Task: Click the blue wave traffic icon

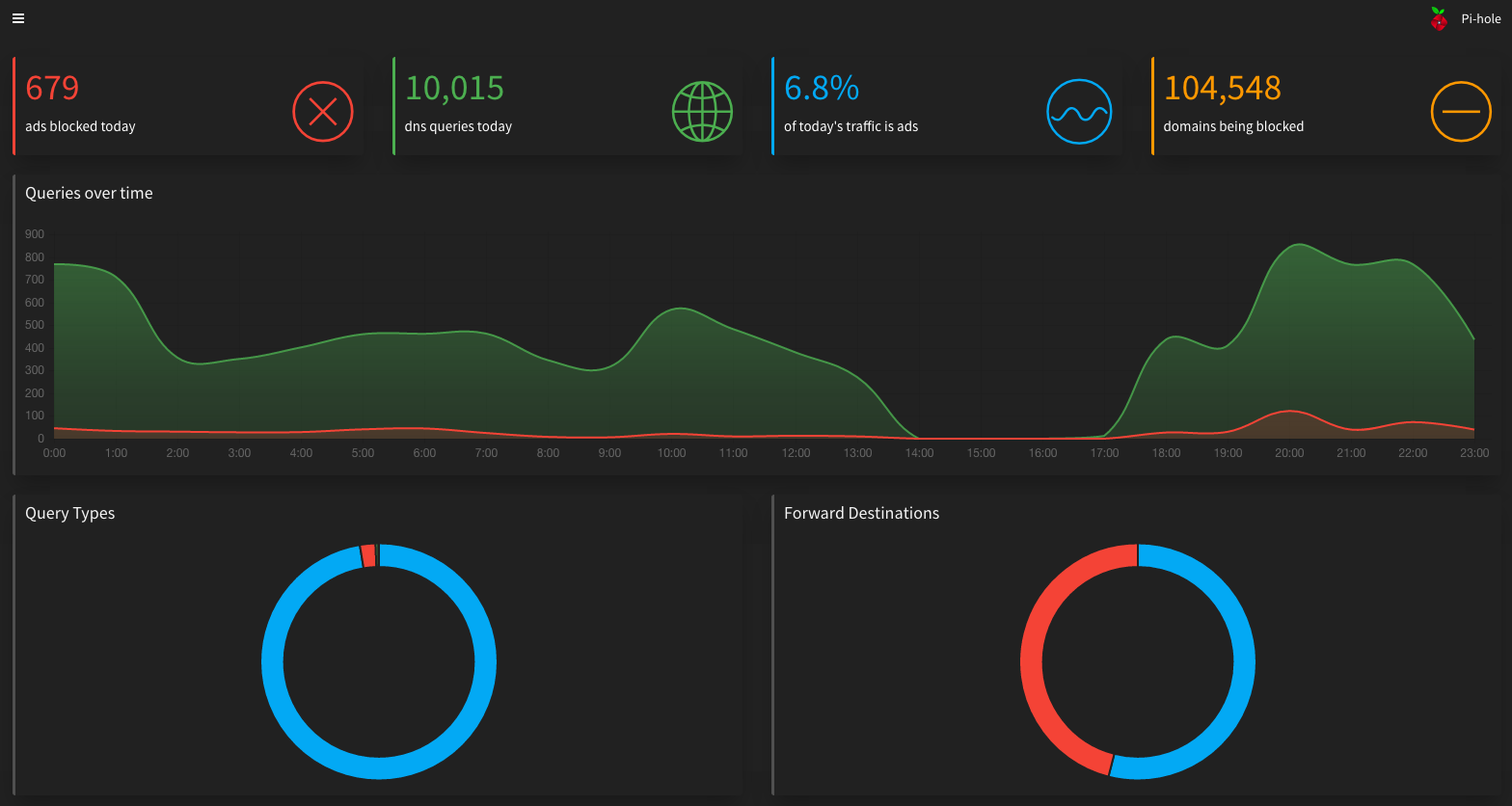Action: tap(1079, 112)
